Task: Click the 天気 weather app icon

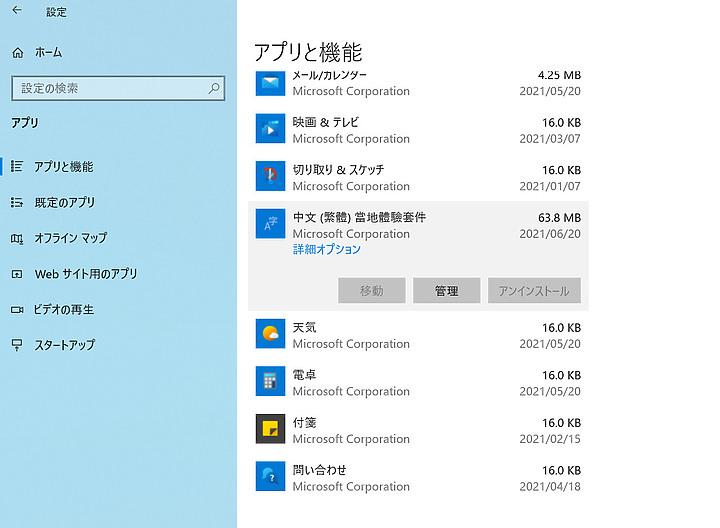Action: 270,334
